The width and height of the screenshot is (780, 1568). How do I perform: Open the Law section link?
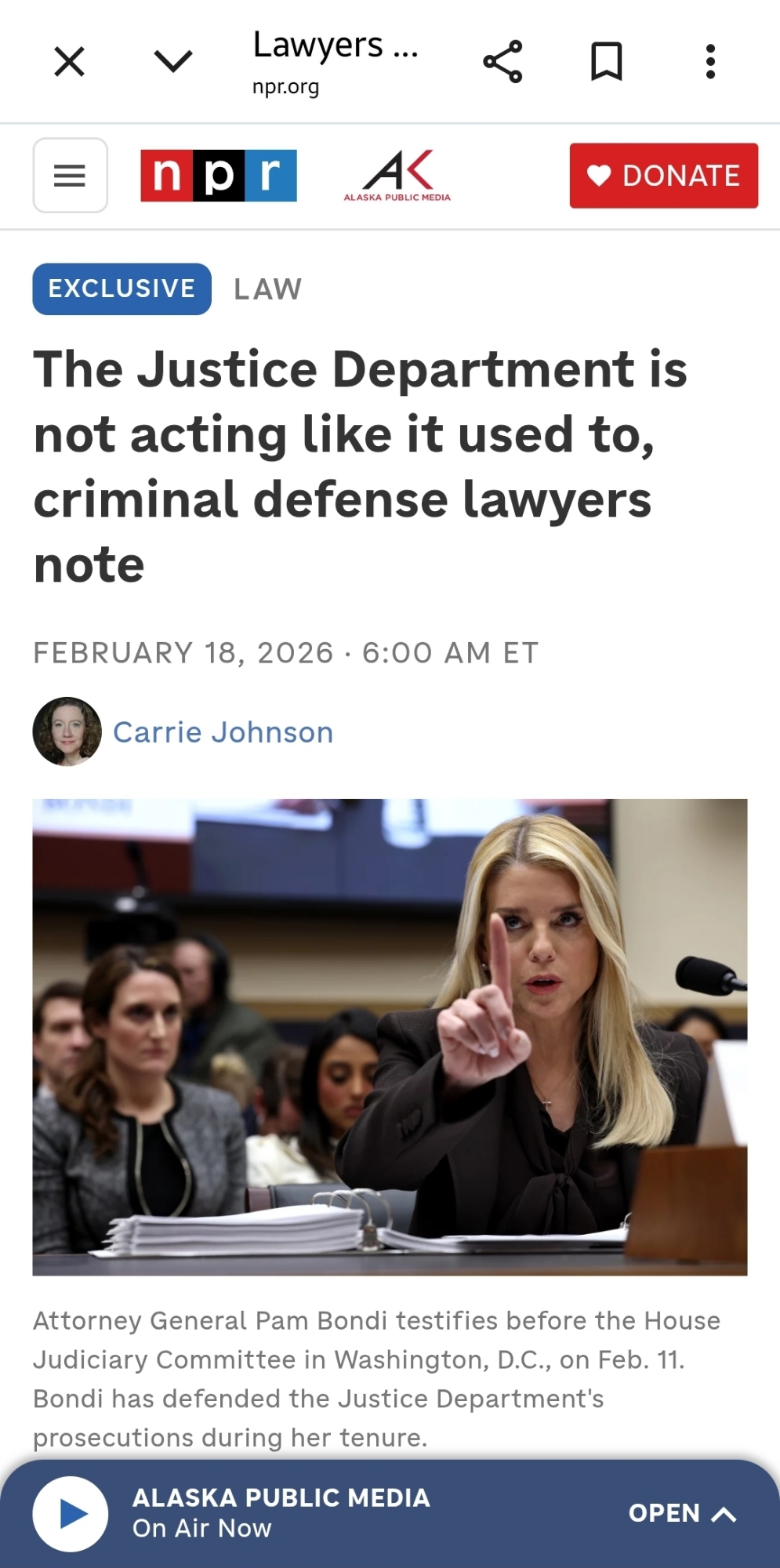267,289
